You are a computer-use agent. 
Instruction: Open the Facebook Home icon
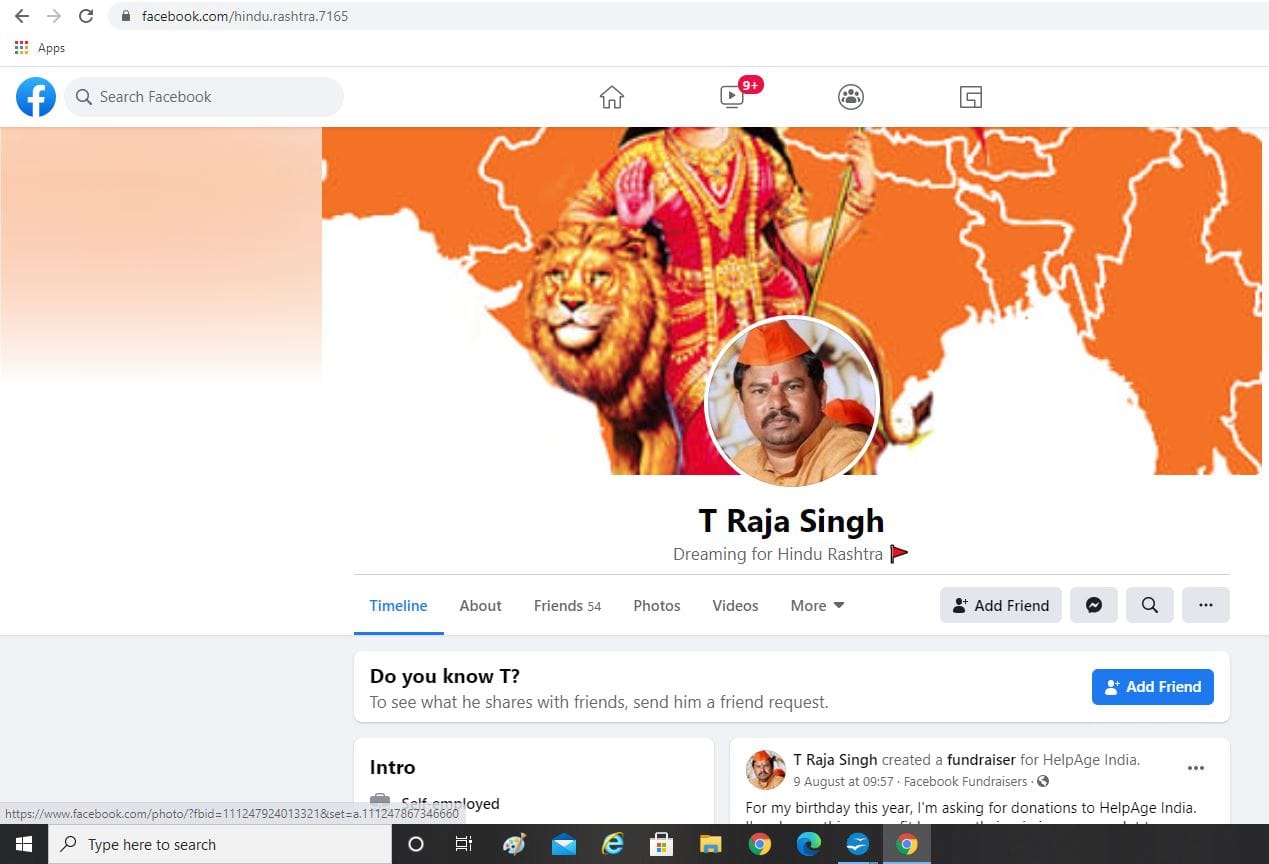click(611, 96)
